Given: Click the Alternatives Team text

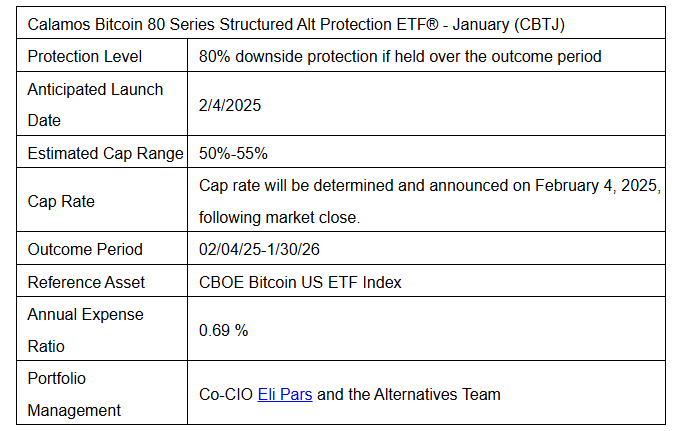Looking at the screenshot, I should [437, 394].
